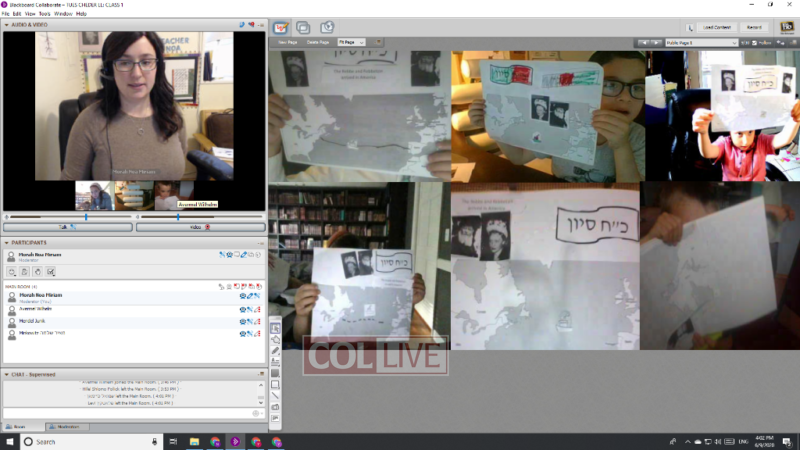Toggle the Video camera button
The image size is (800, 450).
(200, 227)
